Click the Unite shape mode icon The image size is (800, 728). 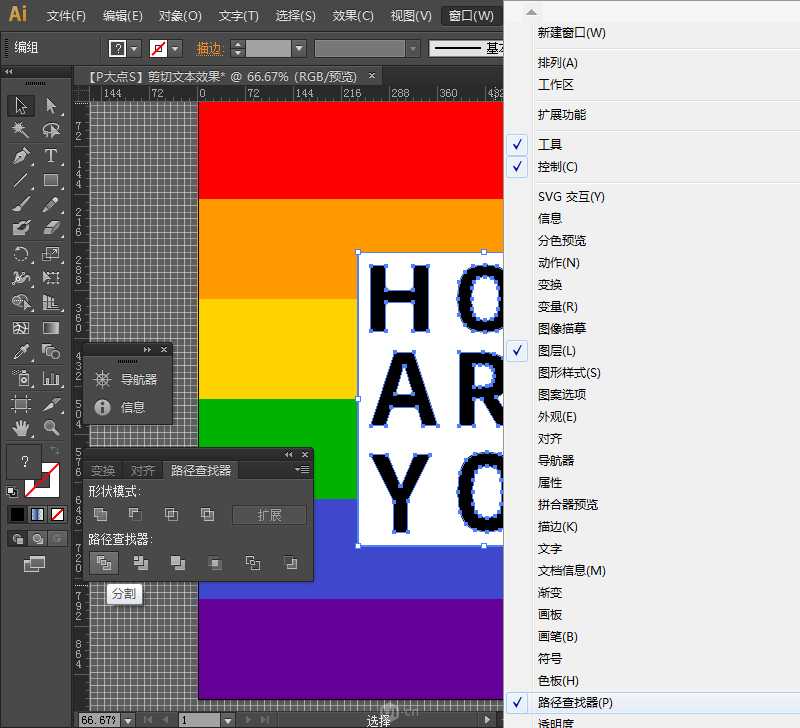pos(101,515)
